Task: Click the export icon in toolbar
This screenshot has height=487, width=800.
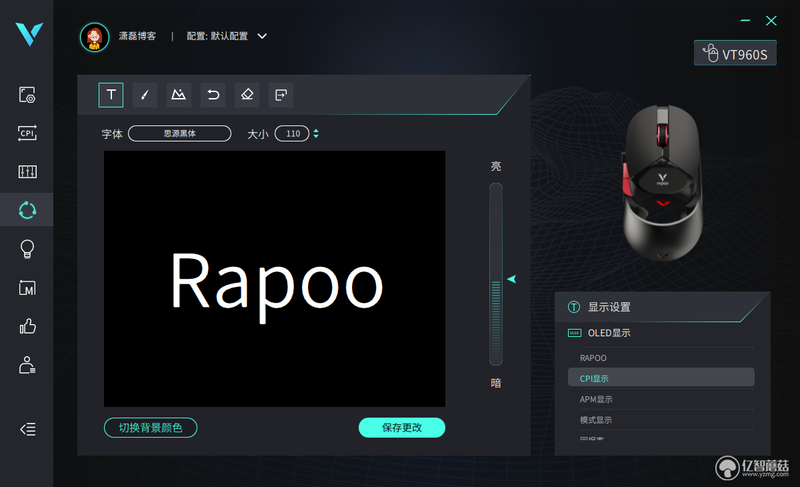Action: 281,95
